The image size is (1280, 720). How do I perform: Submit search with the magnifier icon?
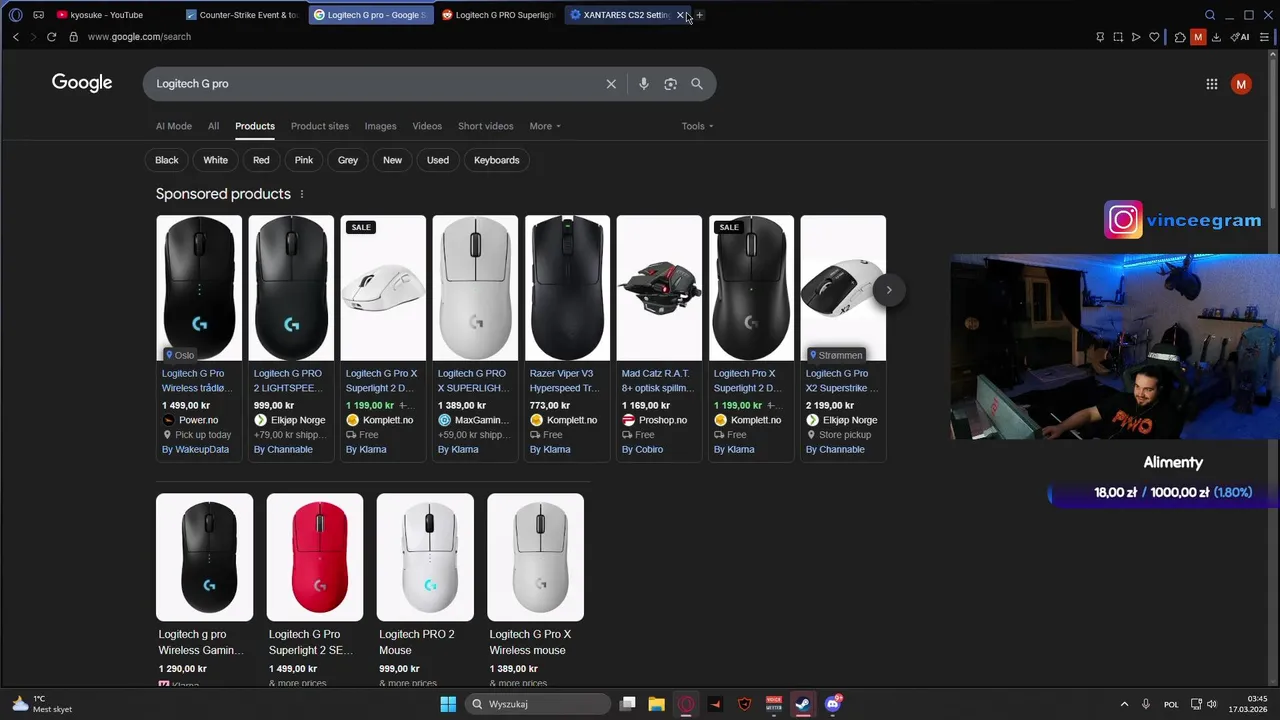click(x=697, y=84)
